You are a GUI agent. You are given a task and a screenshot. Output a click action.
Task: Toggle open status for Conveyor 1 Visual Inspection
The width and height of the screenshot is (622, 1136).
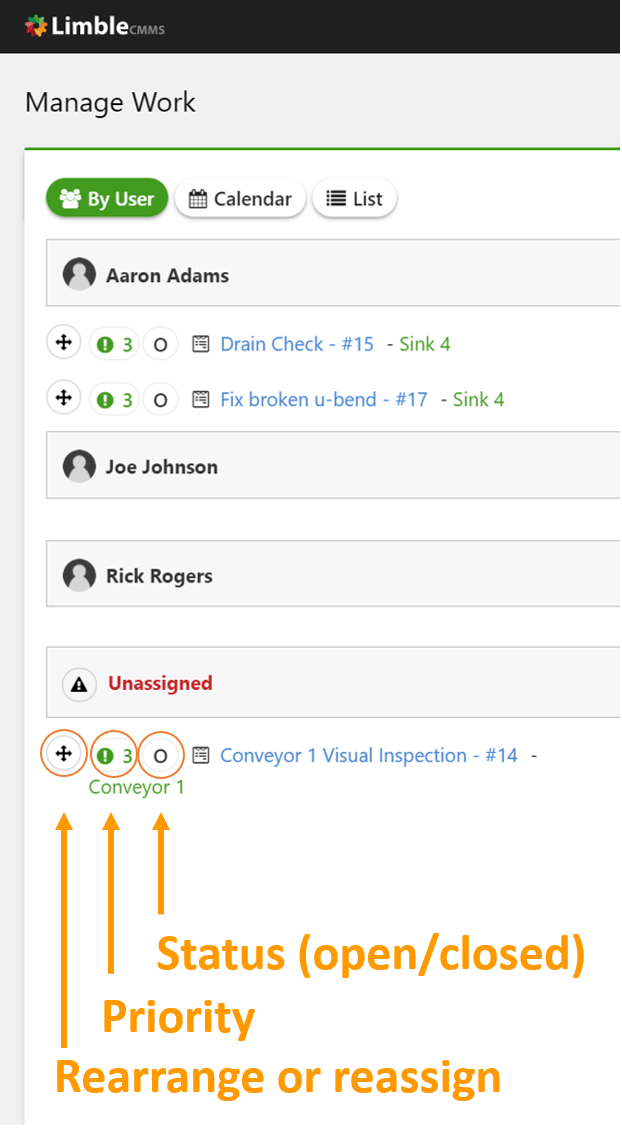point(160,756)
